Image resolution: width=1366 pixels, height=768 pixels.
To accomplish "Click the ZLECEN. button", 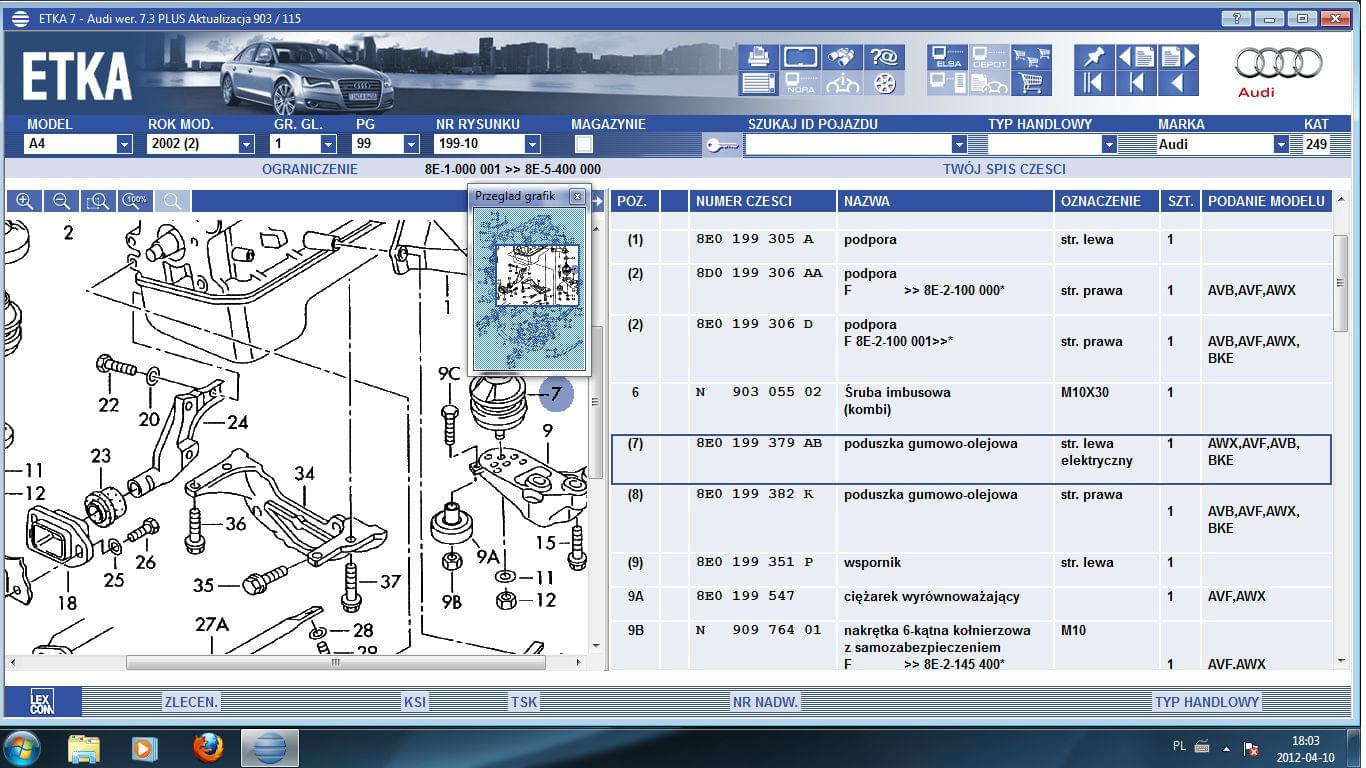I will (x=191, y=702).
